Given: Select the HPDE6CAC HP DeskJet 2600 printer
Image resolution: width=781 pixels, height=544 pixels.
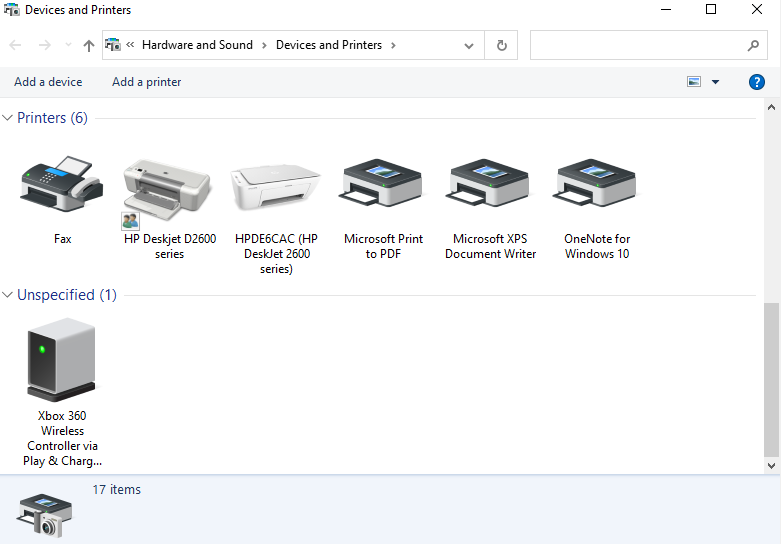Looking at the screenshot, I should click(x=275, y=187).
